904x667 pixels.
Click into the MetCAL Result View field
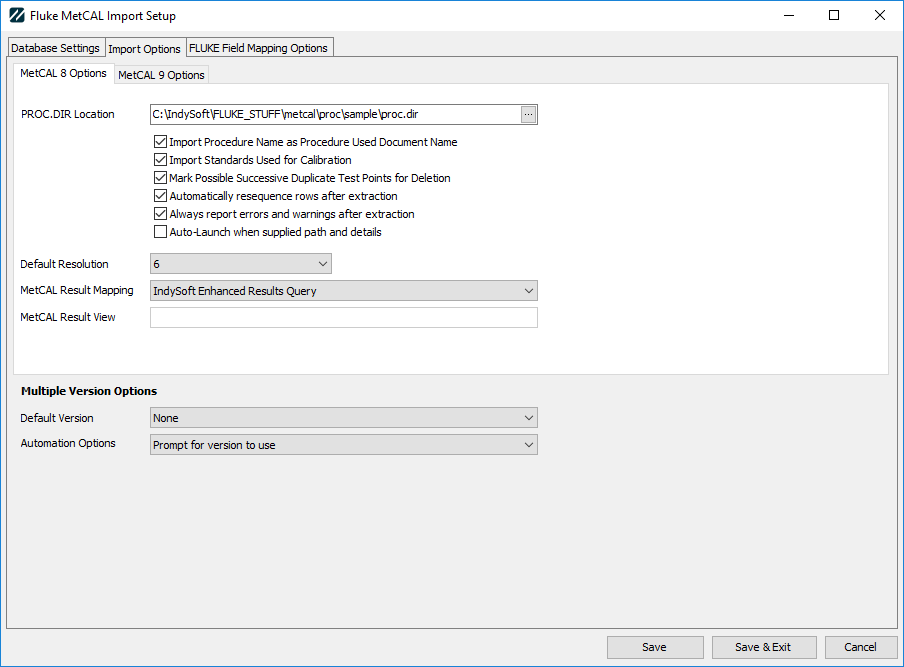[343, 318]
